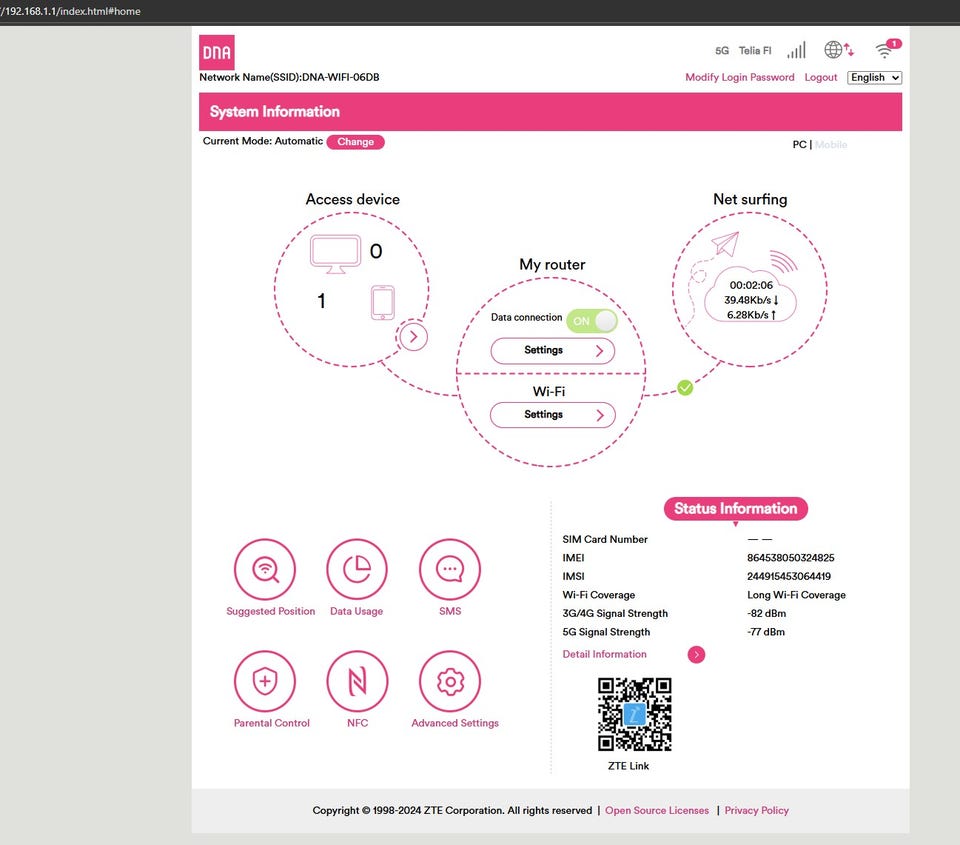Click the browser address bar URL
The image size is (960, 845).
(70, 11)
